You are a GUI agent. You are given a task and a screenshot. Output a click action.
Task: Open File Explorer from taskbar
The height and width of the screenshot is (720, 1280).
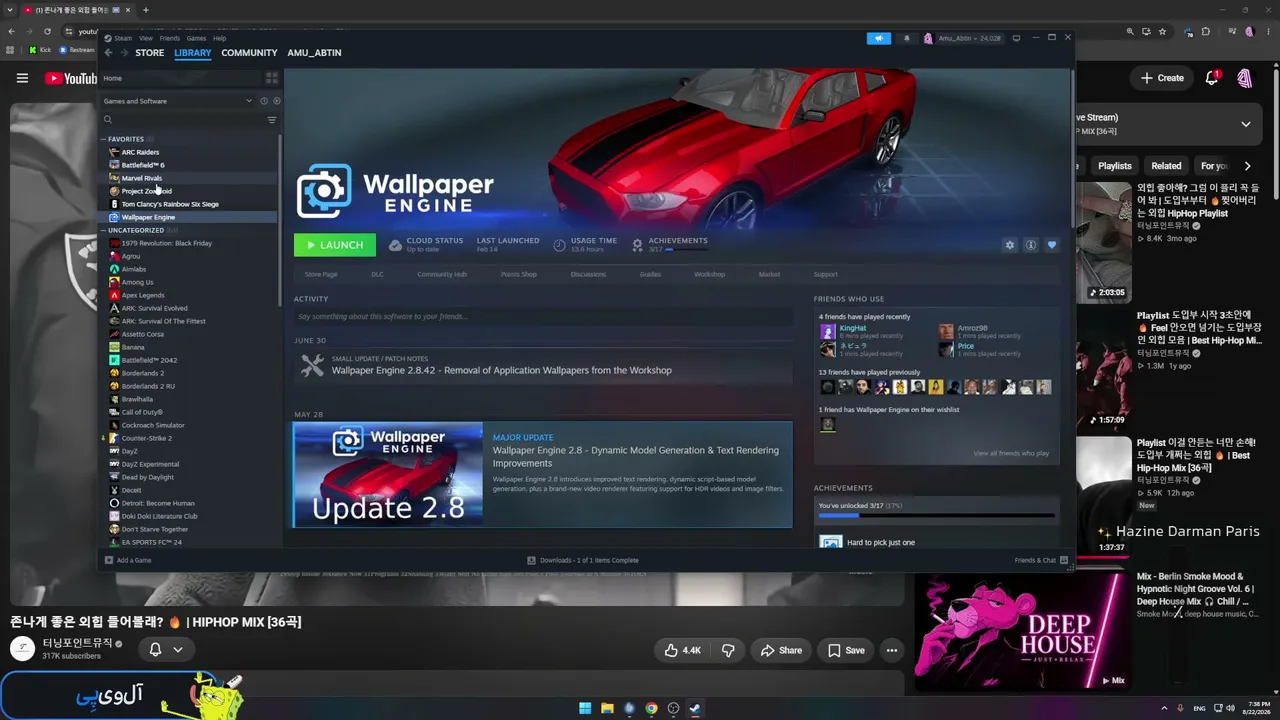pos(607,708)
